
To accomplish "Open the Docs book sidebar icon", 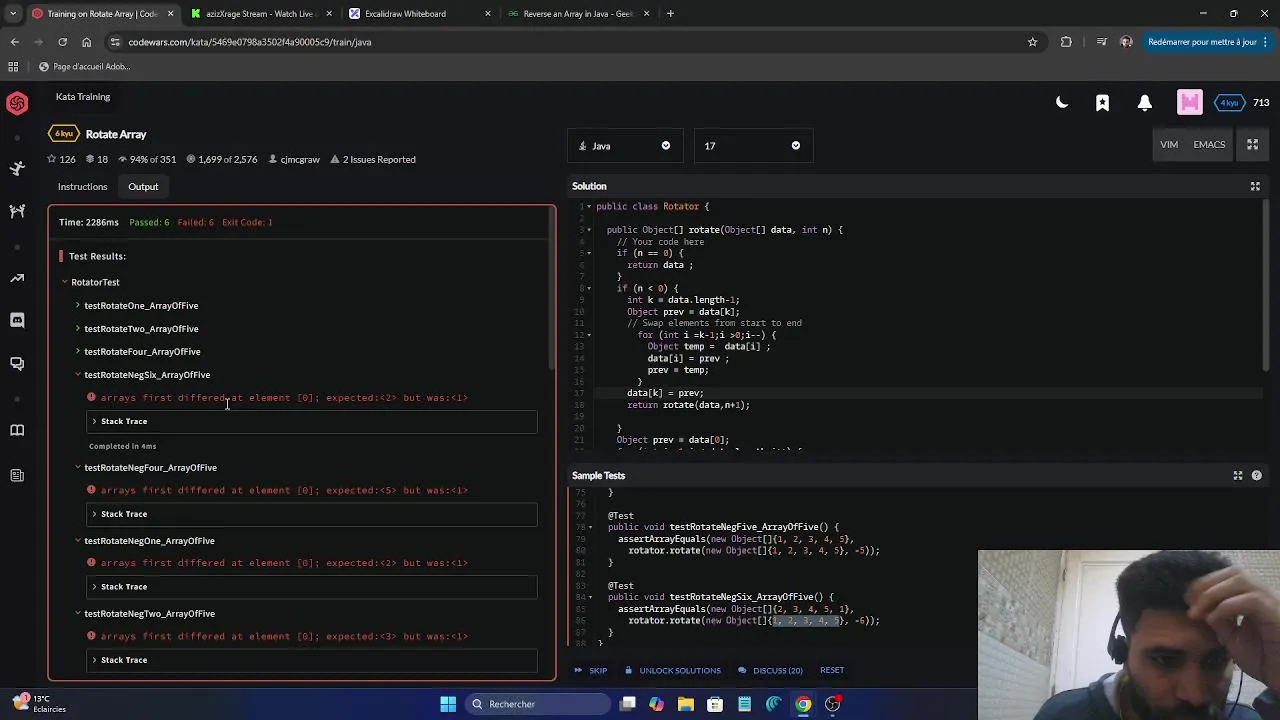I will [17, 430].
